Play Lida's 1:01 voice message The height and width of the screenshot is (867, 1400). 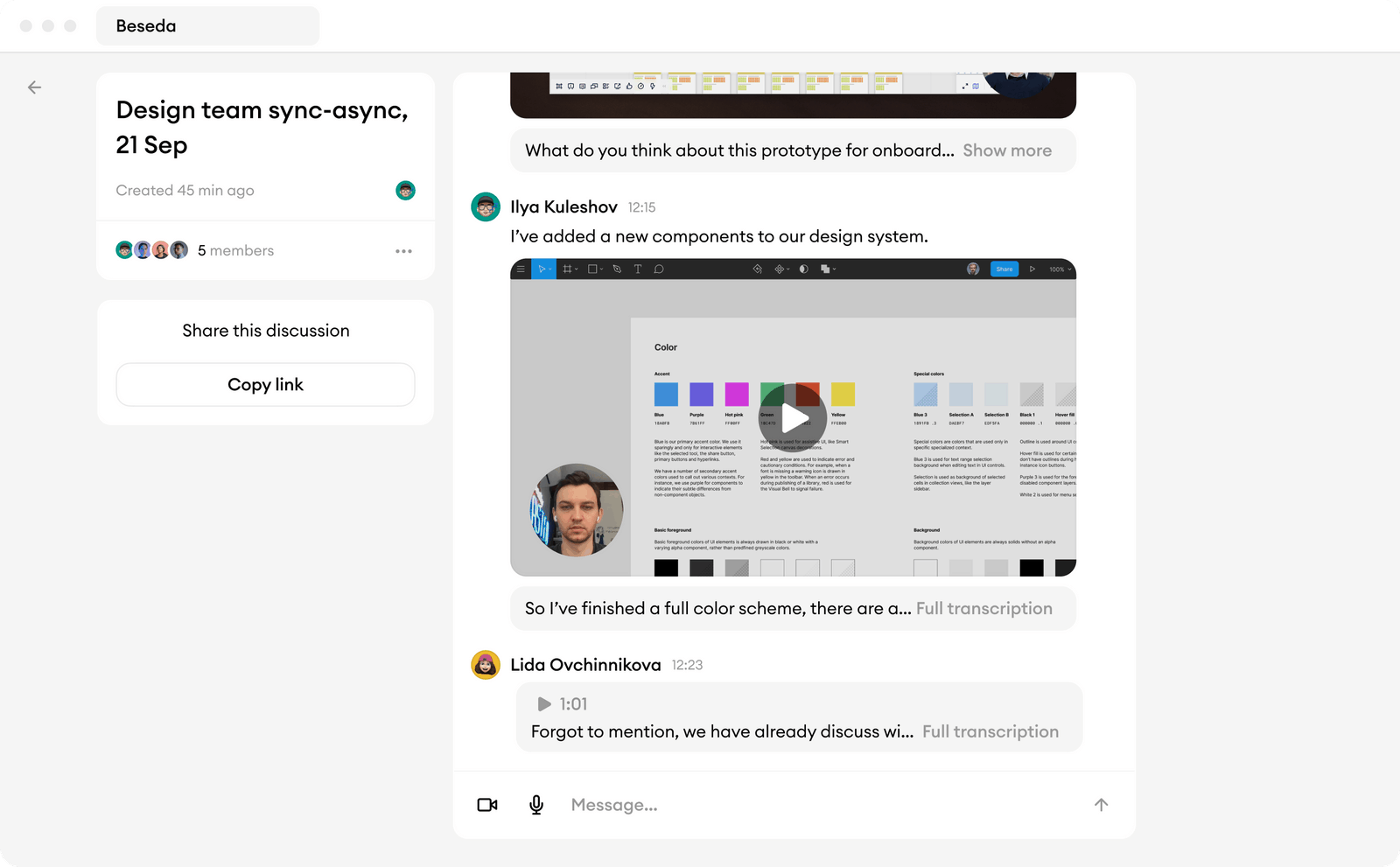click(544, 704)
